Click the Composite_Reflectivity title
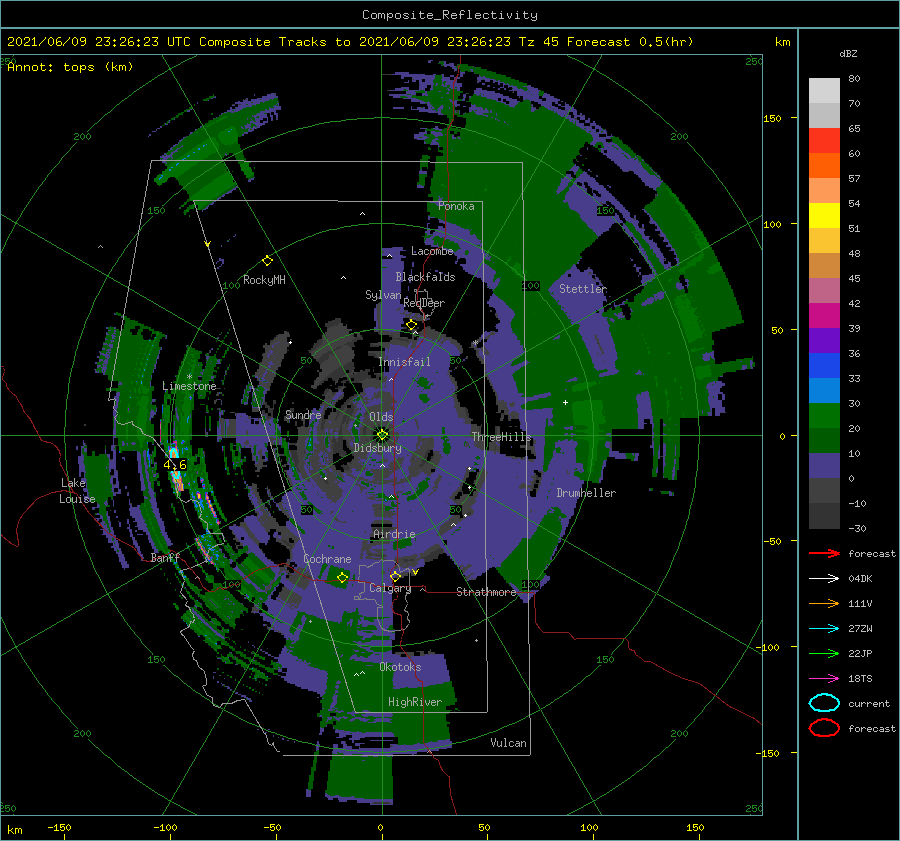 (x=450, y=15)
